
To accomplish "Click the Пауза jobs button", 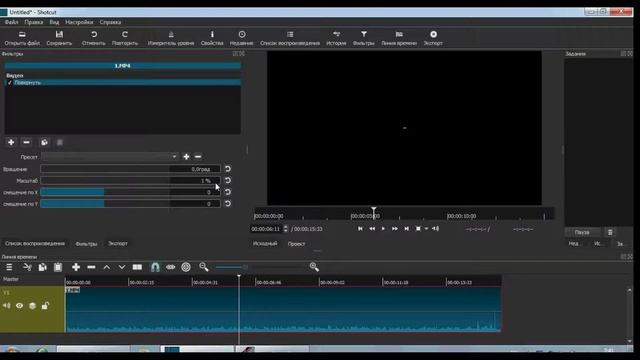I will coord(582,232).
